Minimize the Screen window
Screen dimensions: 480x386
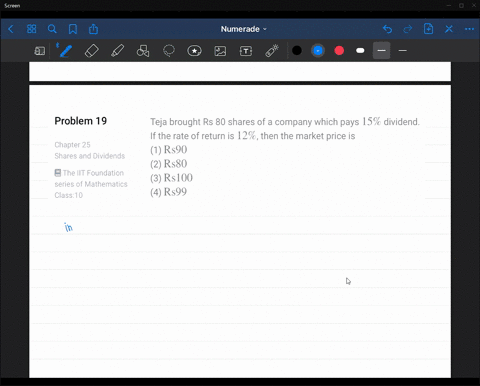point(449,5)
